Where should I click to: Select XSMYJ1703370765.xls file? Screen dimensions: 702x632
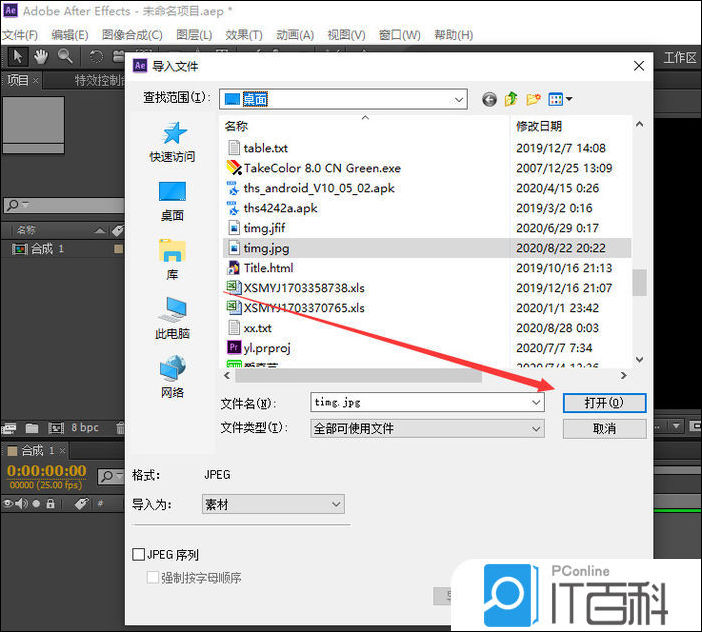(295, 308)
